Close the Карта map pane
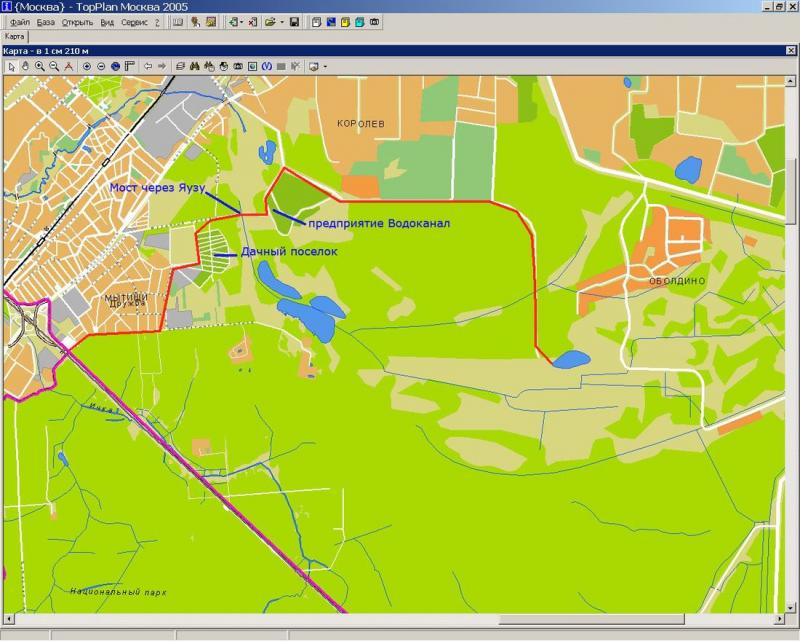 (x=790, y=51)
